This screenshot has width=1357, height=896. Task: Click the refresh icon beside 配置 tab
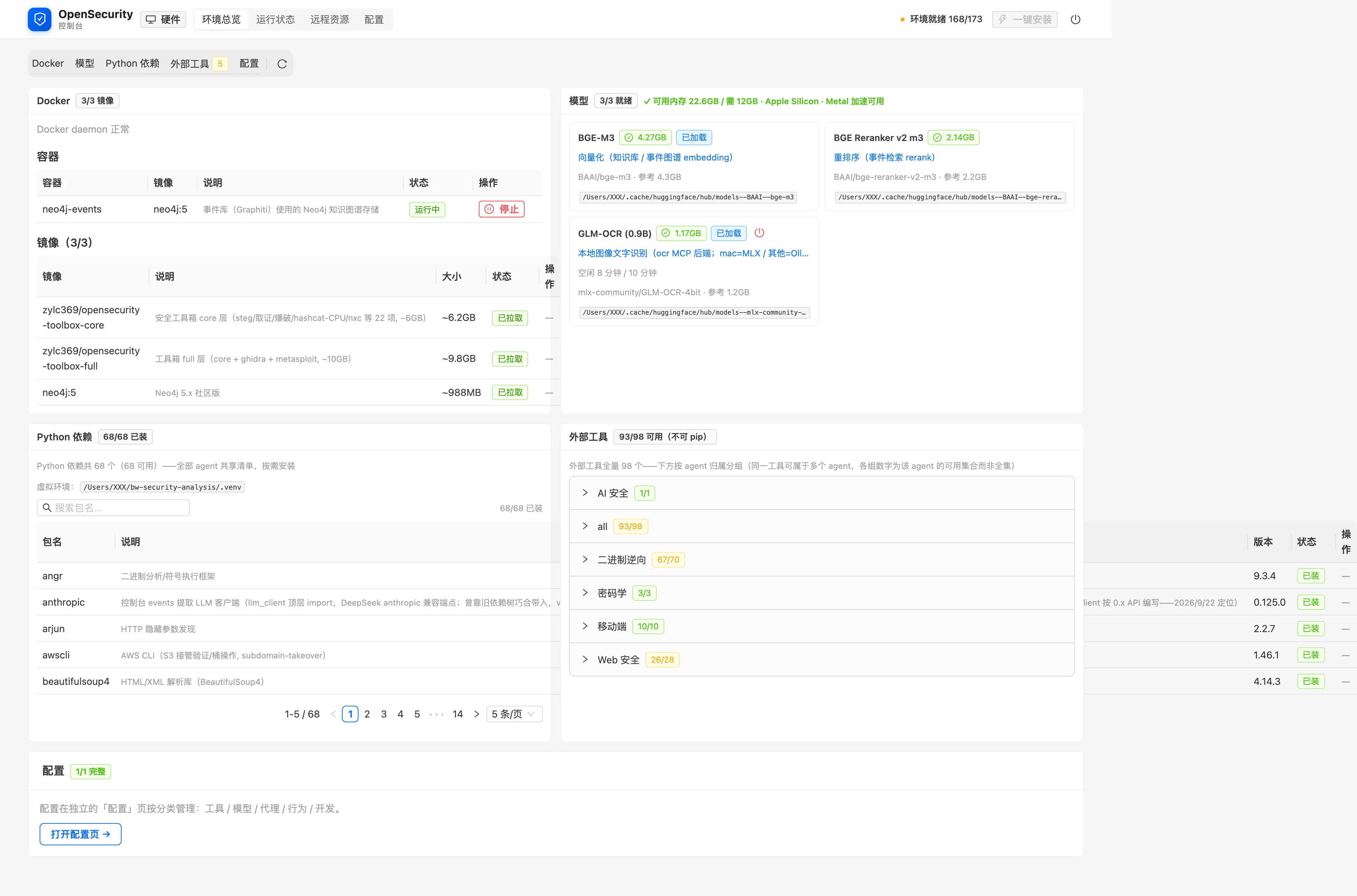tap(282, 64)
